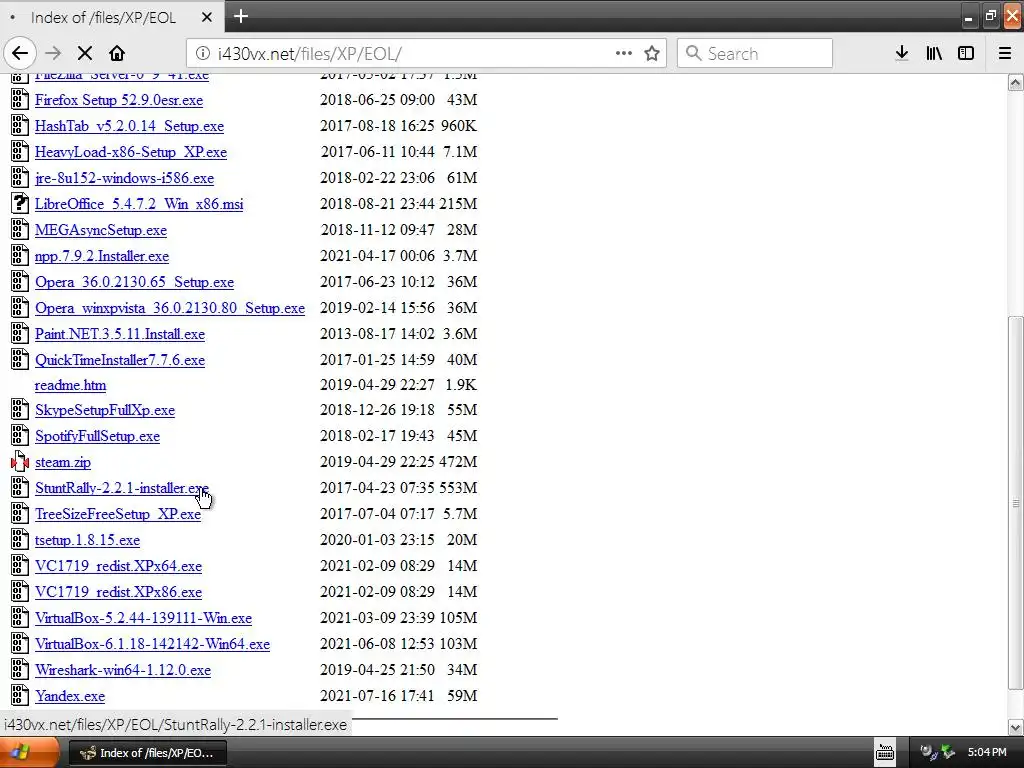Download Firefox Setup 52.9.0esr.exe
The width and height of the screenshot is (1024, 768).
[x=119, y=100]
